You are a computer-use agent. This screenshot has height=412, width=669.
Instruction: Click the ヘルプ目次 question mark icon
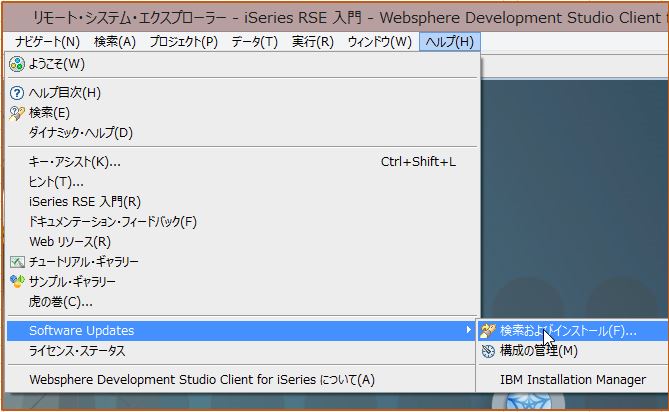coord(17,93)
